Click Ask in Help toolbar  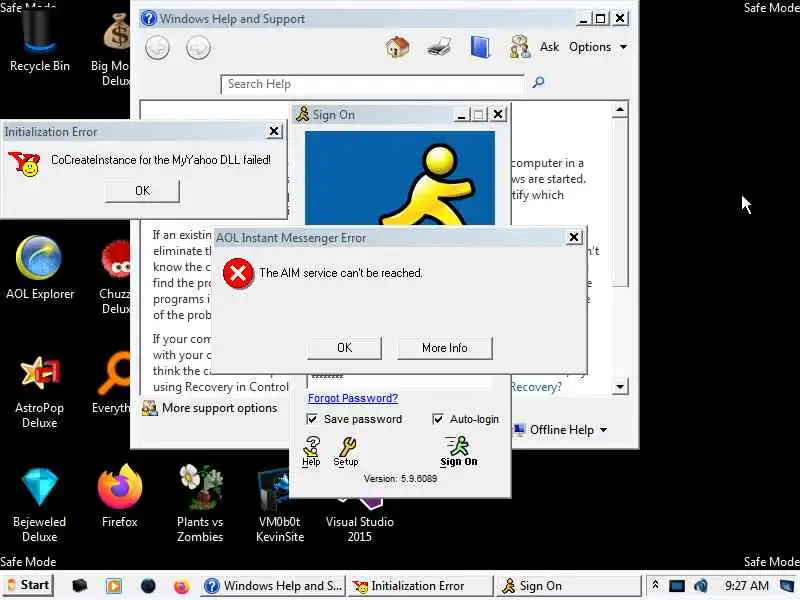tap(549, 47)
